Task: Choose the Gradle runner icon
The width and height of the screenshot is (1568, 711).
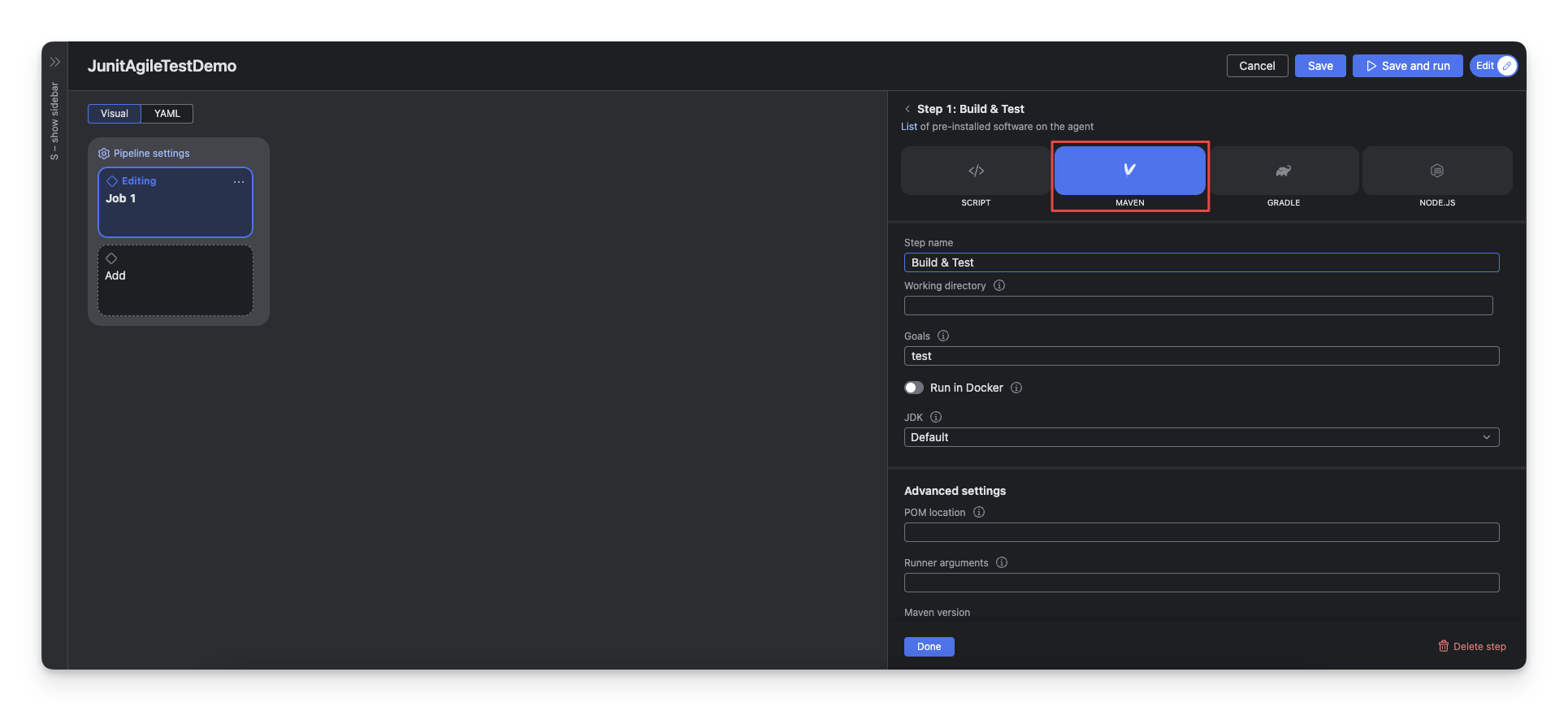Action: click(1283, 171)
